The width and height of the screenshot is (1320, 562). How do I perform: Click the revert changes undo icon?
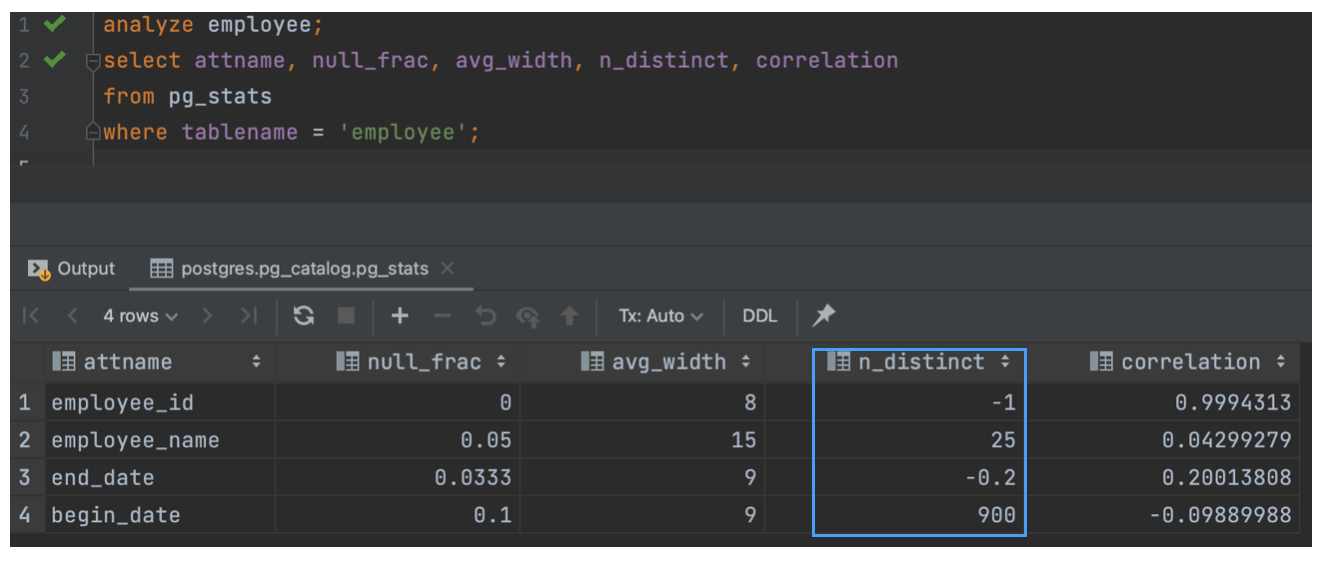coord(486,316)
